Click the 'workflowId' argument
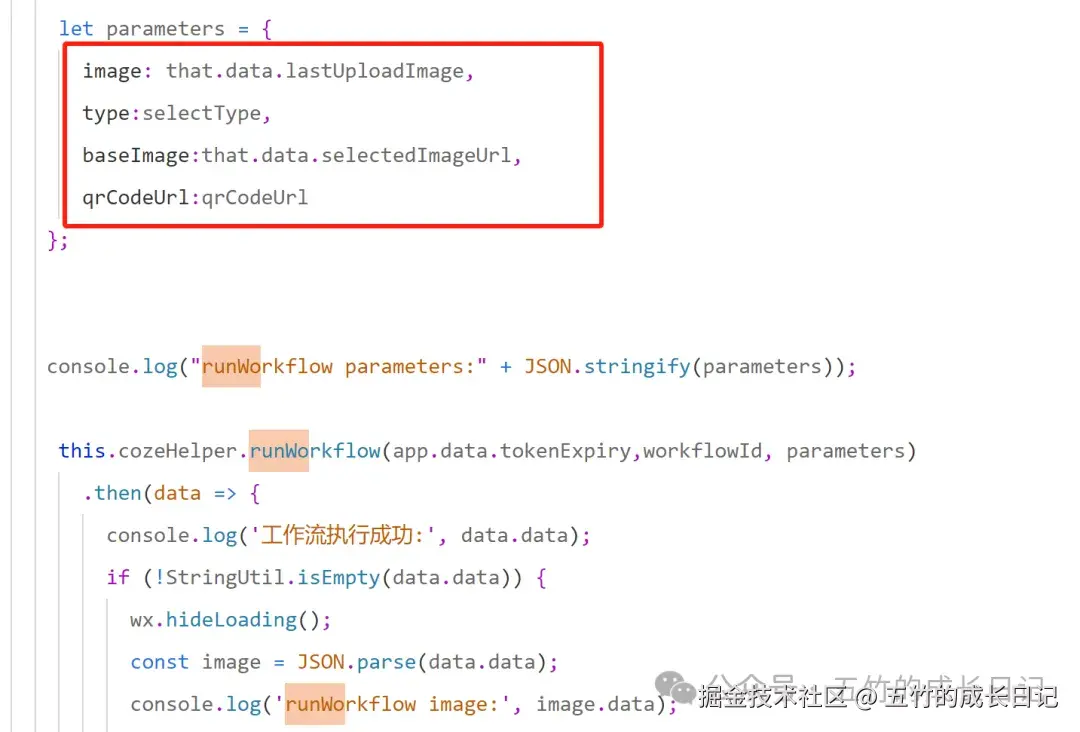Image resolution: width=1080 pixels, height=732 pixels. [x=703, y=451]
